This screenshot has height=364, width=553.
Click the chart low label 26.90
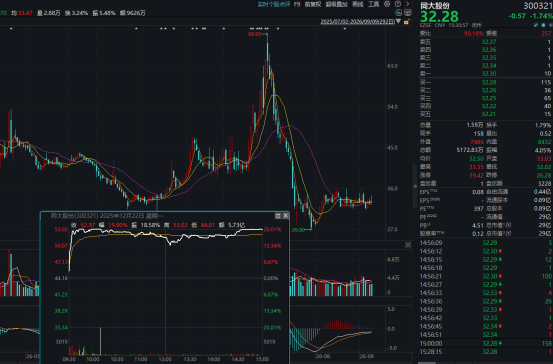coord(298,230)
